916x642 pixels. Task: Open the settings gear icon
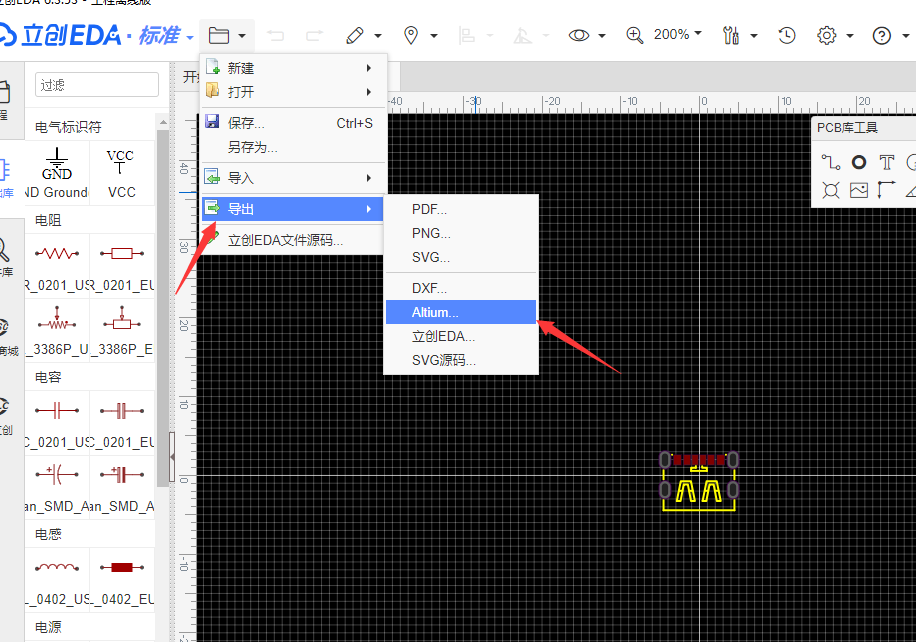pos(826,36)
